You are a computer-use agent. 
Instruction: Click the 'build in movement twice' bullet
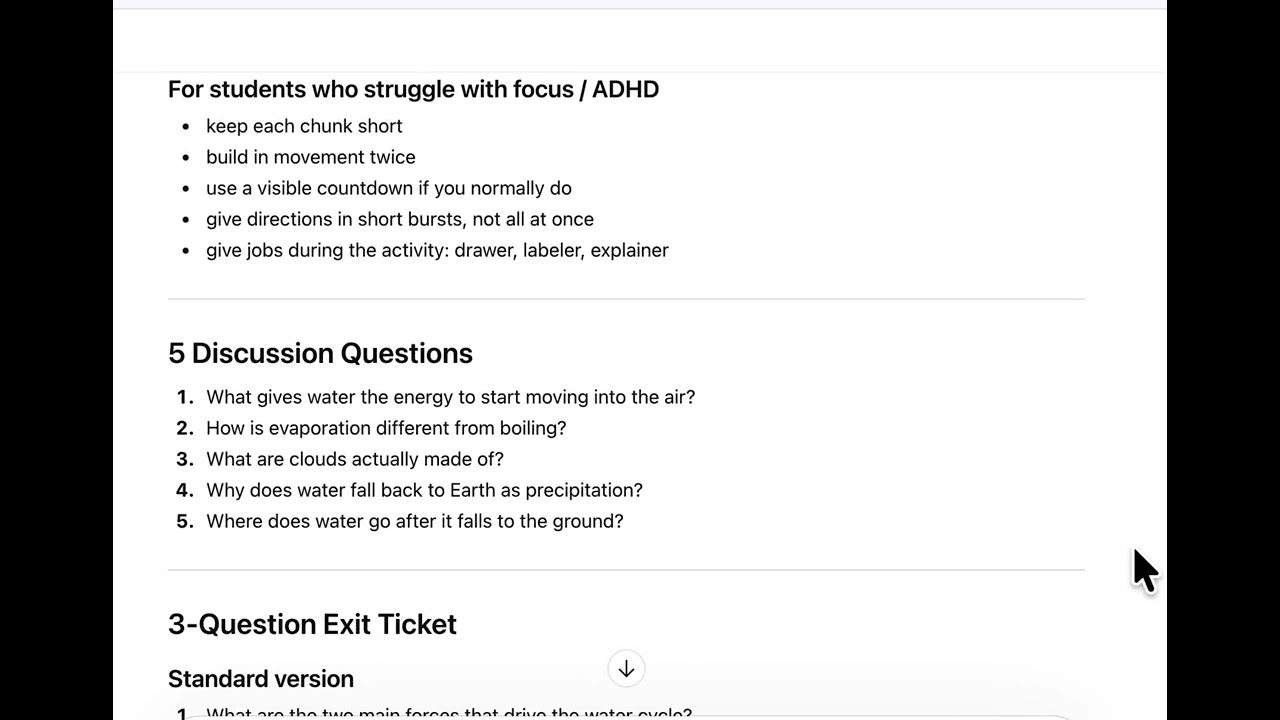[310, 157]
